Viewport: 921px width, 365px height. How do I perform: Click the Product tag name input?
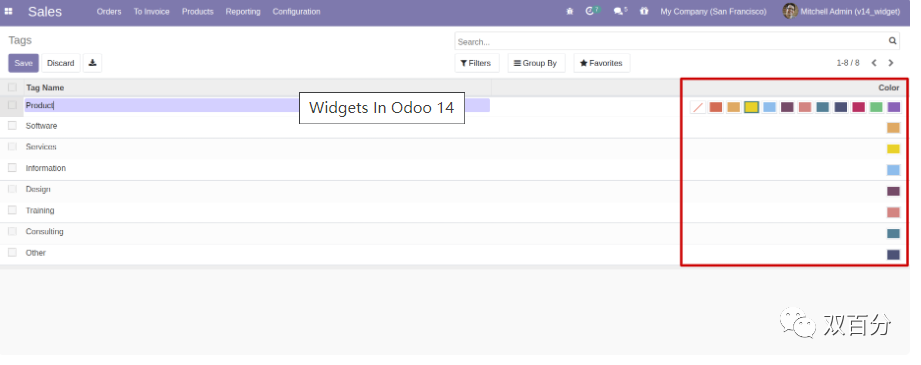click(257, 105)
